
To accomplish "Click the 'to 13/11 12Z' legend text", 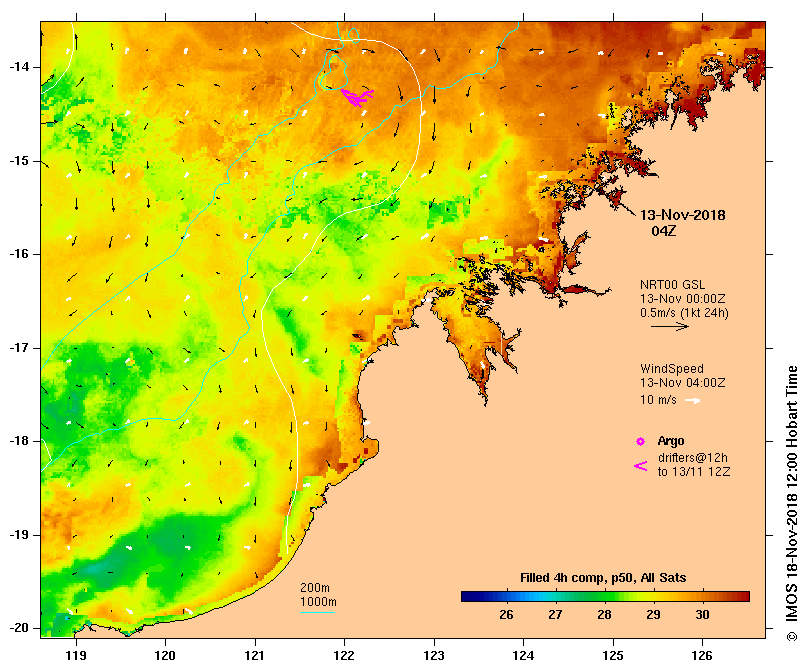I will (694, 472).
